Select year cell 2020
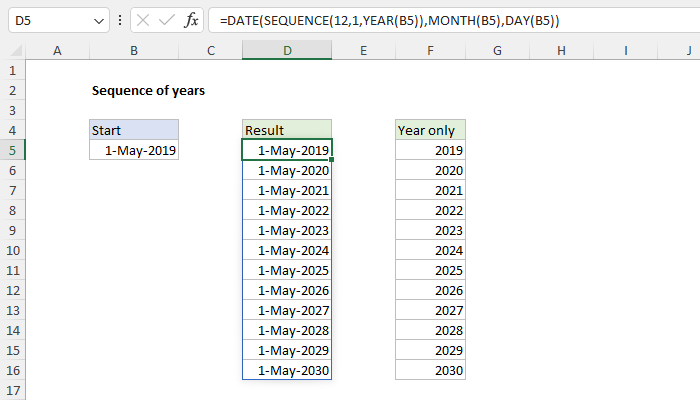Viewport: 700px width, 400px height. point(430,170)
